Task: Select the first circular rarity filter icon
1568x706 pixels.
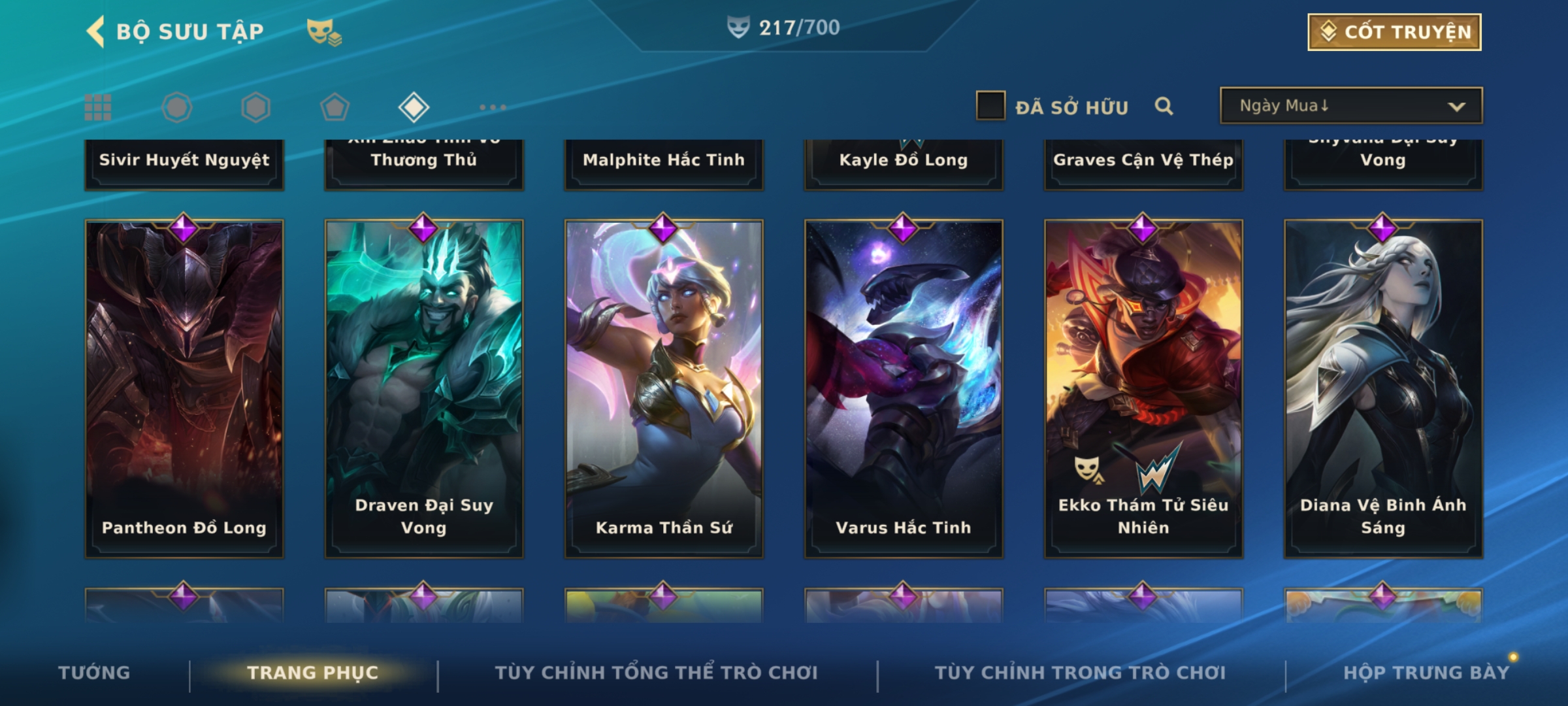Action: click(177, 107)
